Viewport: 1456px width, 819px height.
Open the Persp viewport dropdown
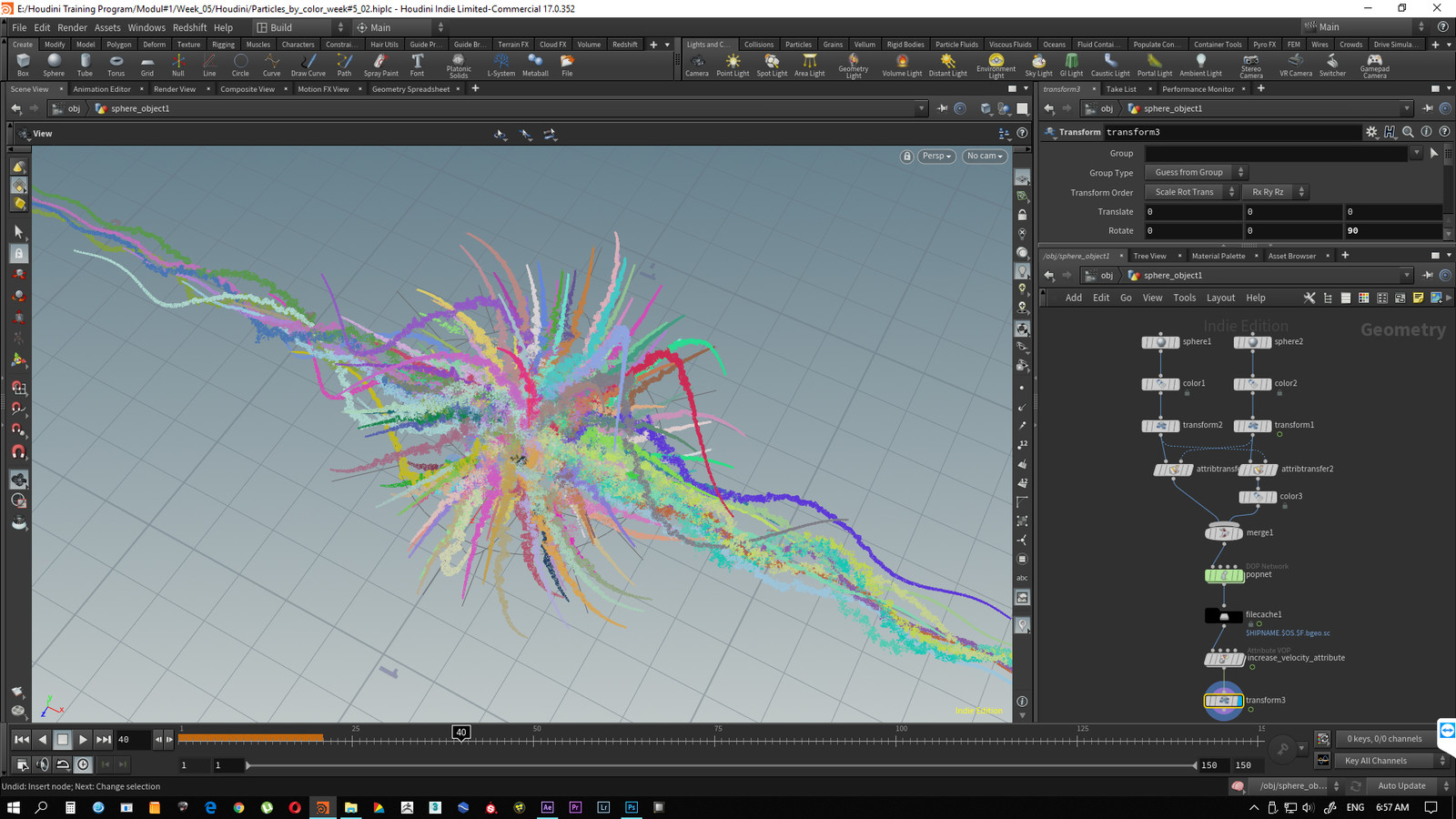936,157
